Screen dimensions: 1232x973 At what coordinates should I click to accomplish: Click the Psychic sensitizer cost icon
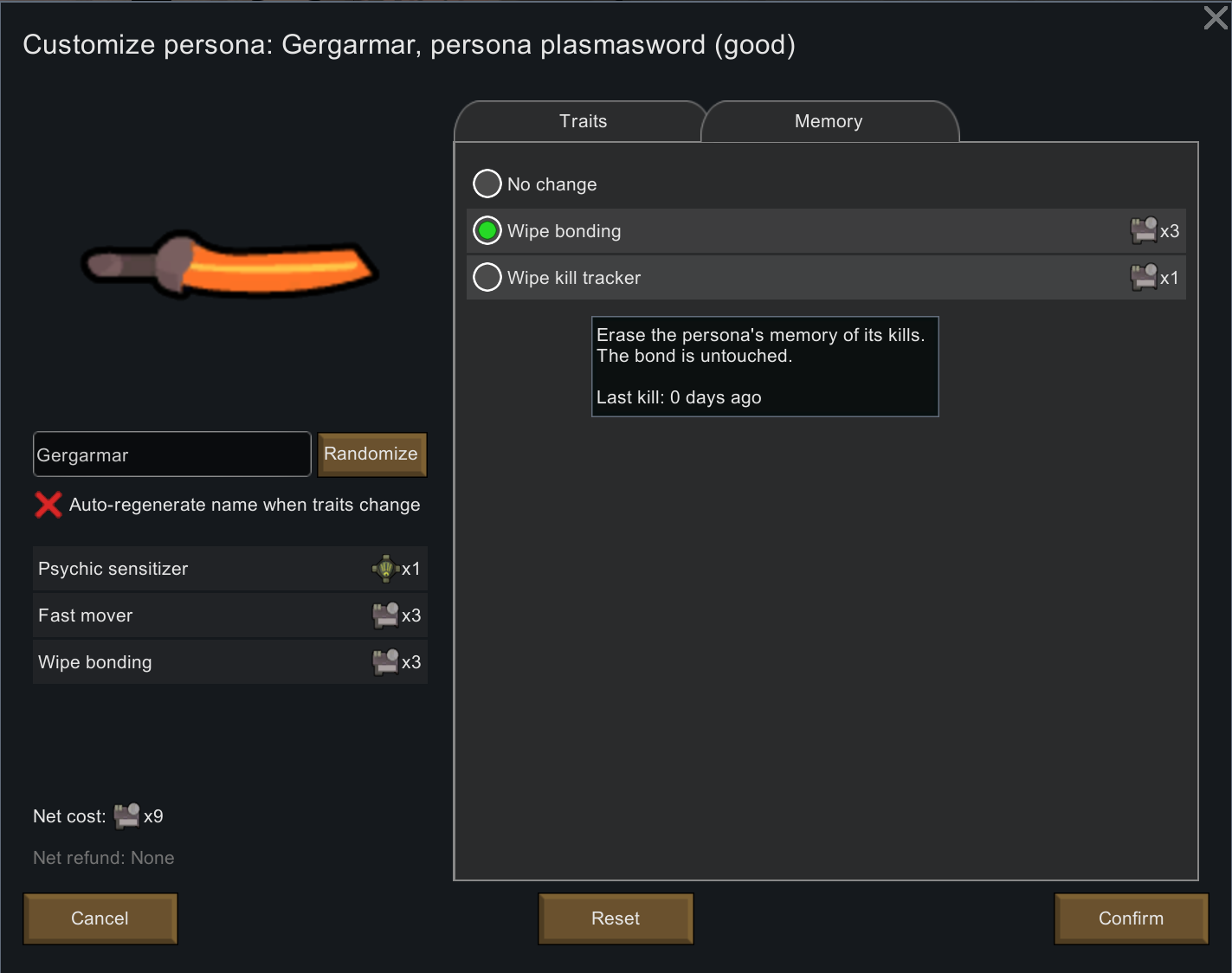point(385,569)
